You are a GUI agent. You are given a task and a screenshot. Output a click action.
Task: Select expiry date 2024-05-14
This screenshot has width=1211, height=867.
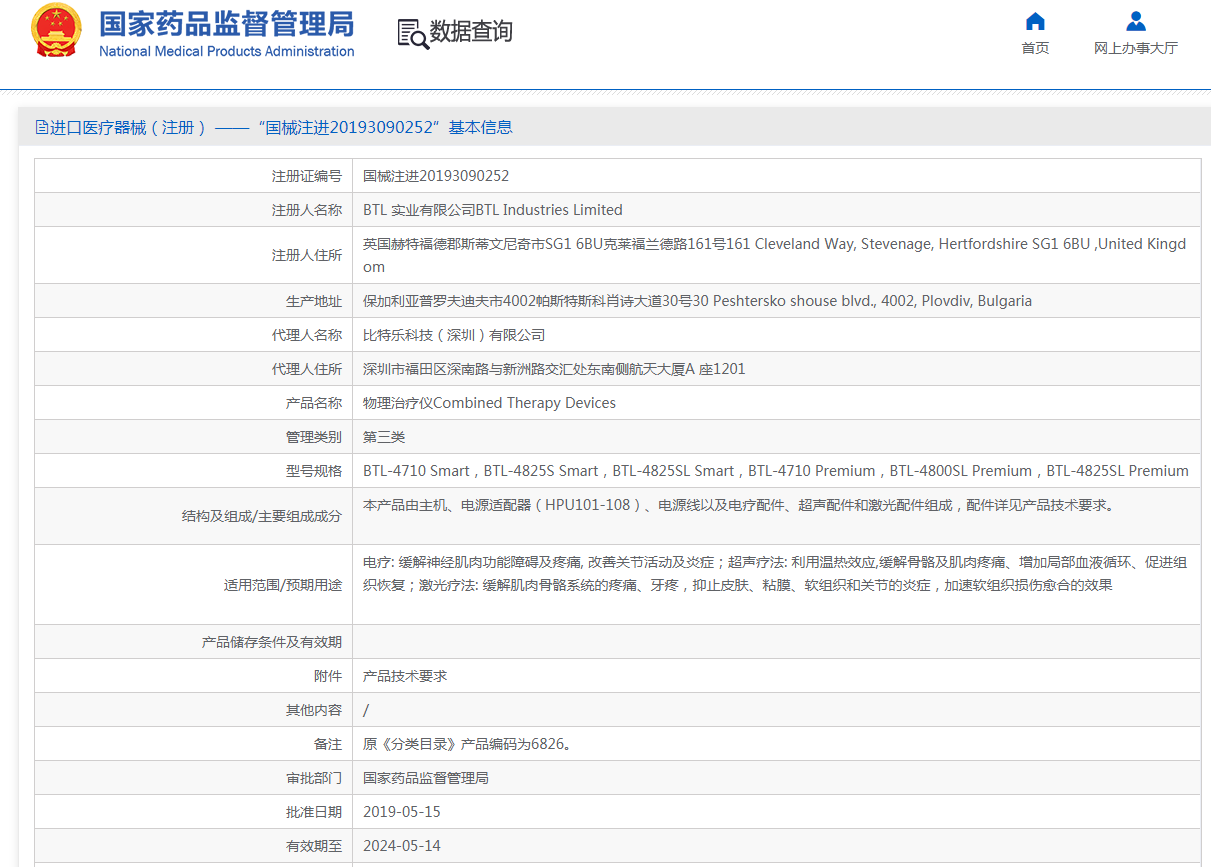tap(402, 846)
